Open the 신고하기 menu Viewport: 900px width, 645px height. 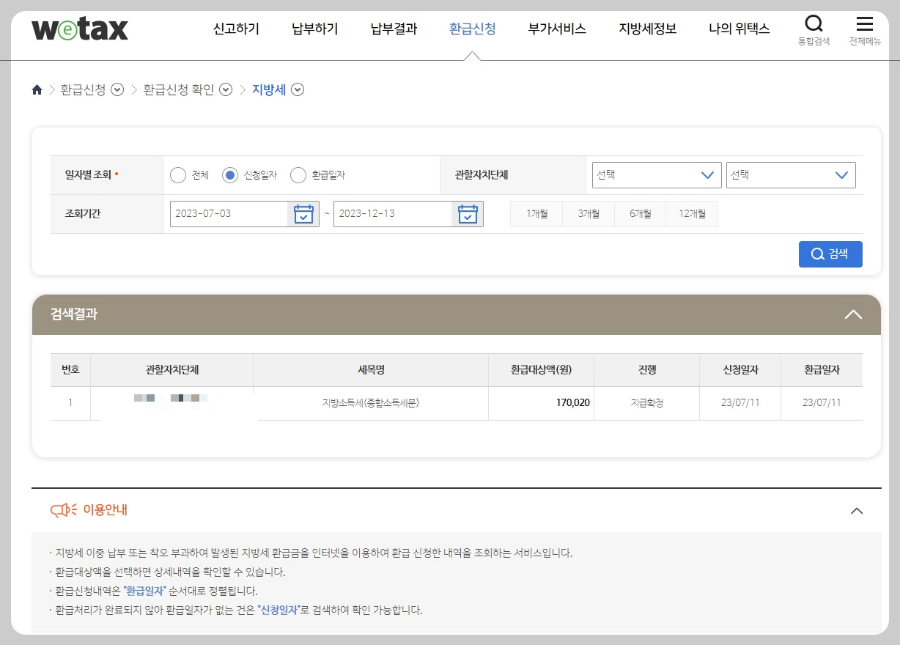(236, 29)
